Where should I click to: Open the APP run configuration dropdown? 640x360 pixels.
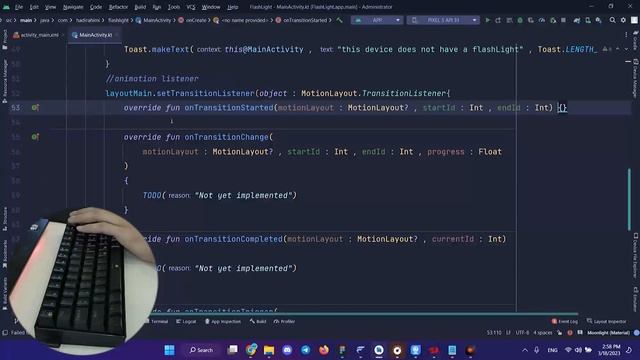[x=377, y=20]
